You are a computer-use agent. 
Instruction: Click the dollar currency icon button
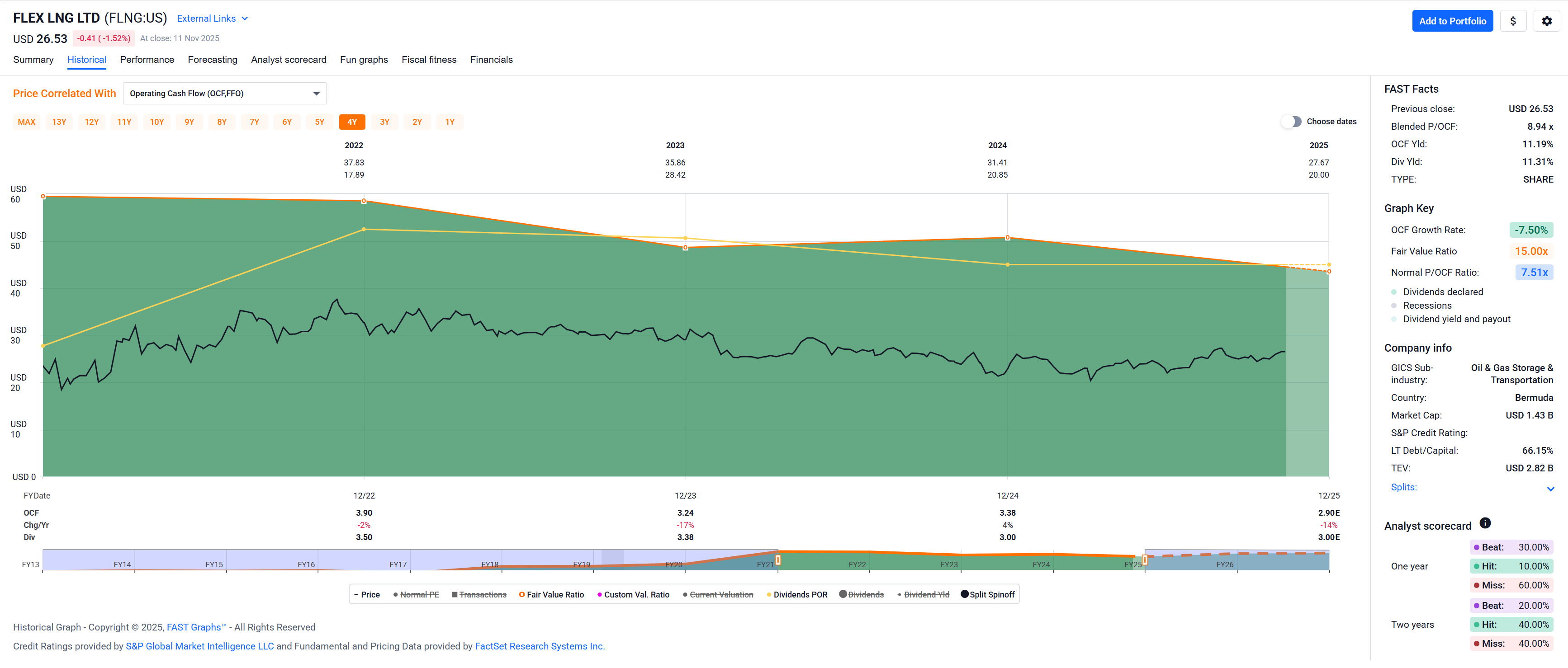1513,21
